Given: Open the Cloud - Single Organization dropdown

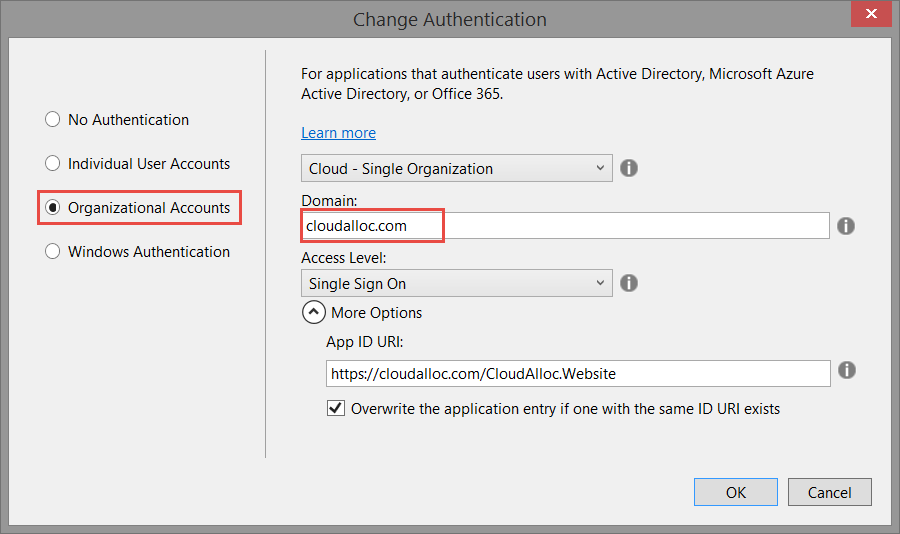Looking at the screenshot, I should click(x=456, y=168).
